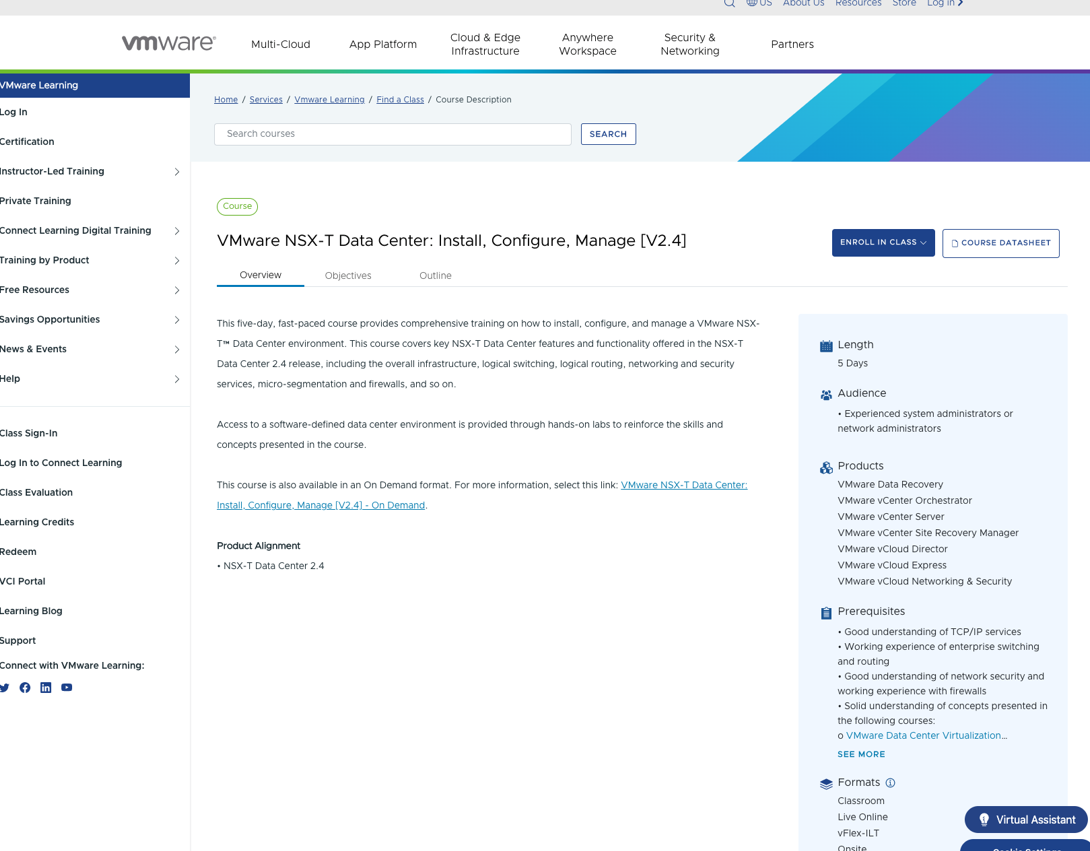Click the top Log In link
This screenshot has height=851, width=1090.
click(x=945, y=3)
